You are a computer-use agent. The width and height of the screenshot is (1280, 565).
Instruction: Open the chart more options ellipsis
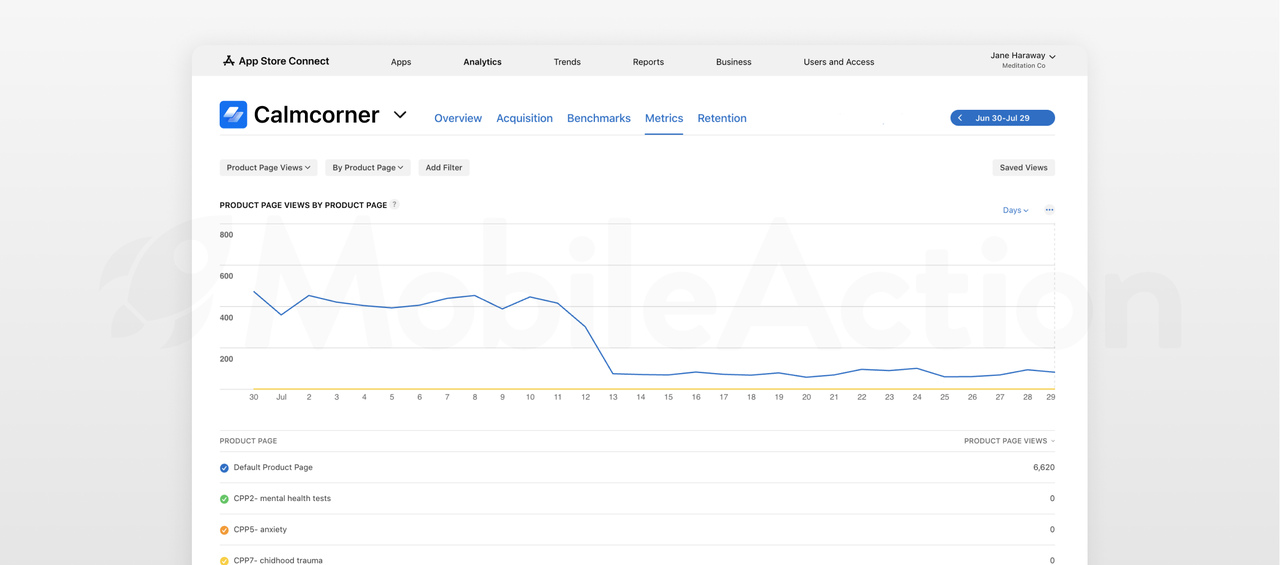click(x=1049, y=210)
